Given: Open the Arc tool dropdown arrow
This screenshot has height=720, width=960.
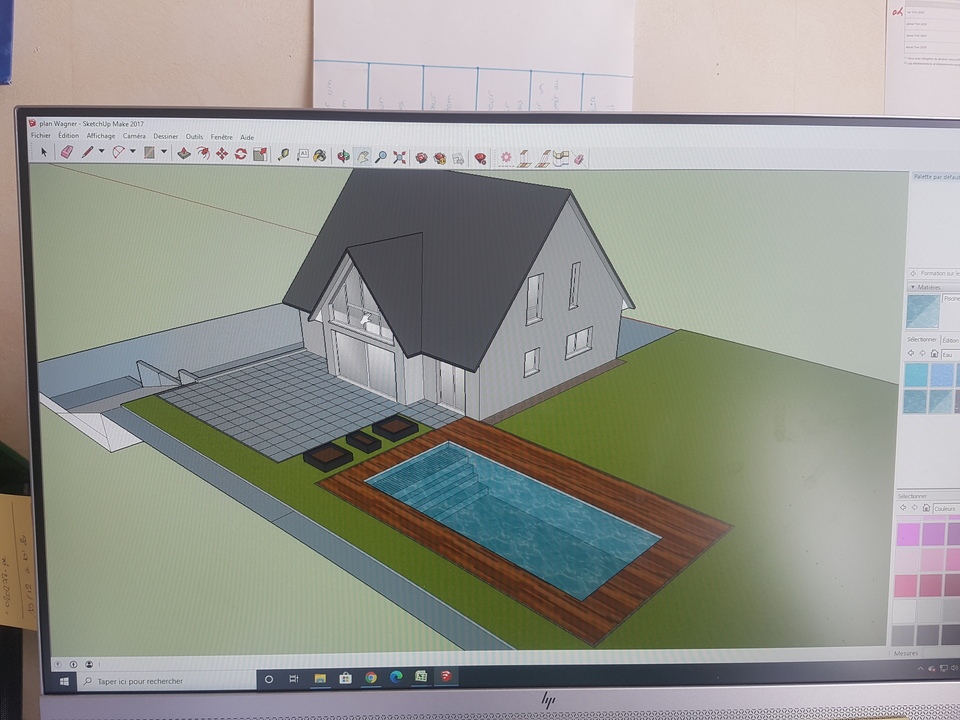Looking at the screenshot, I should (x=132, y=152).
